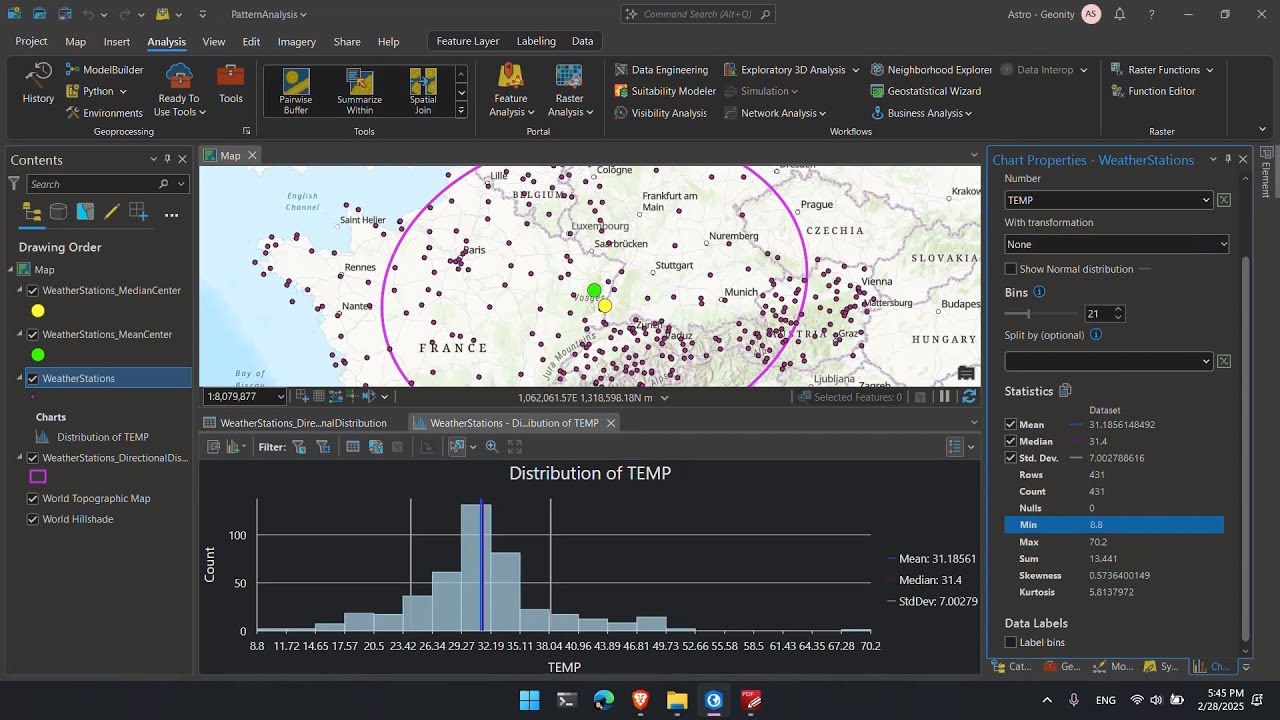Switch Contents to List By Selection

click(x=85, y=212)
